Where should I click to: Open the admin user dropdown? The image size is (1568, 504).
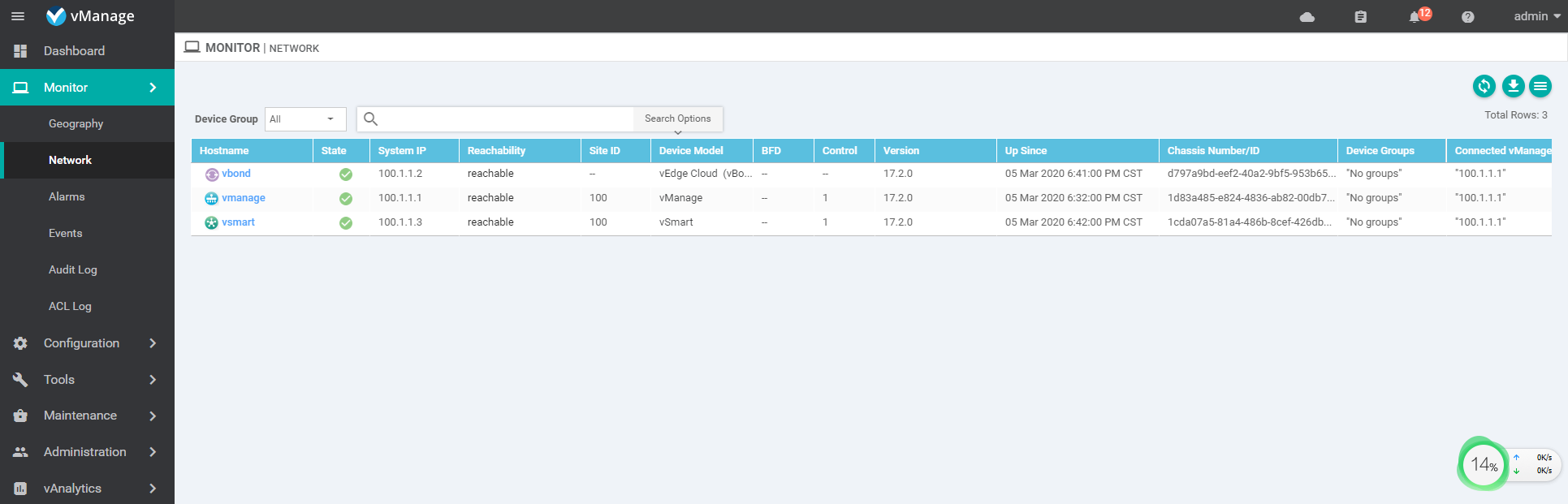click(x=1537, y=16)
